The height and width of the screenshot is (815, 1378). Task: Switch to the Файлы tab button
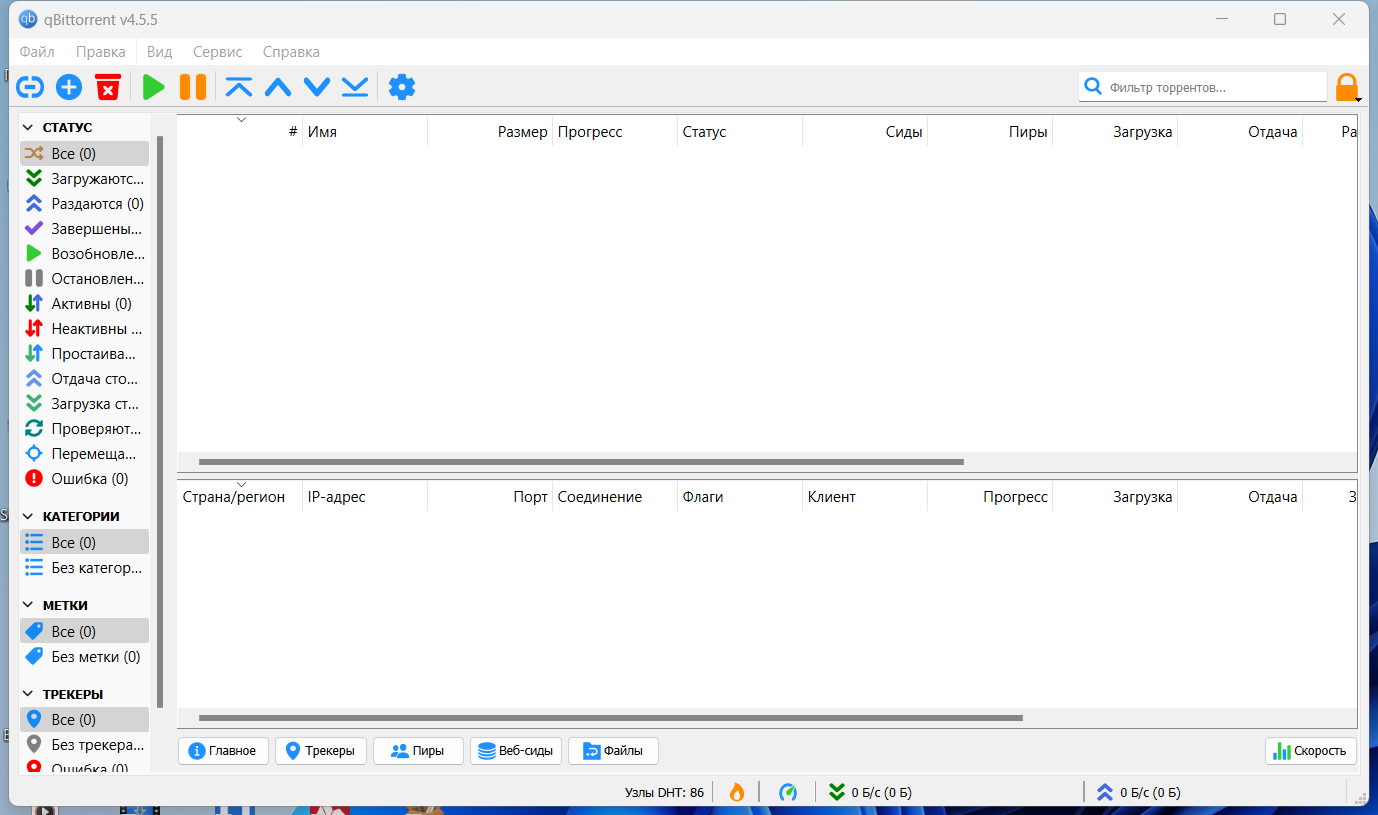(x=613, y=751)
